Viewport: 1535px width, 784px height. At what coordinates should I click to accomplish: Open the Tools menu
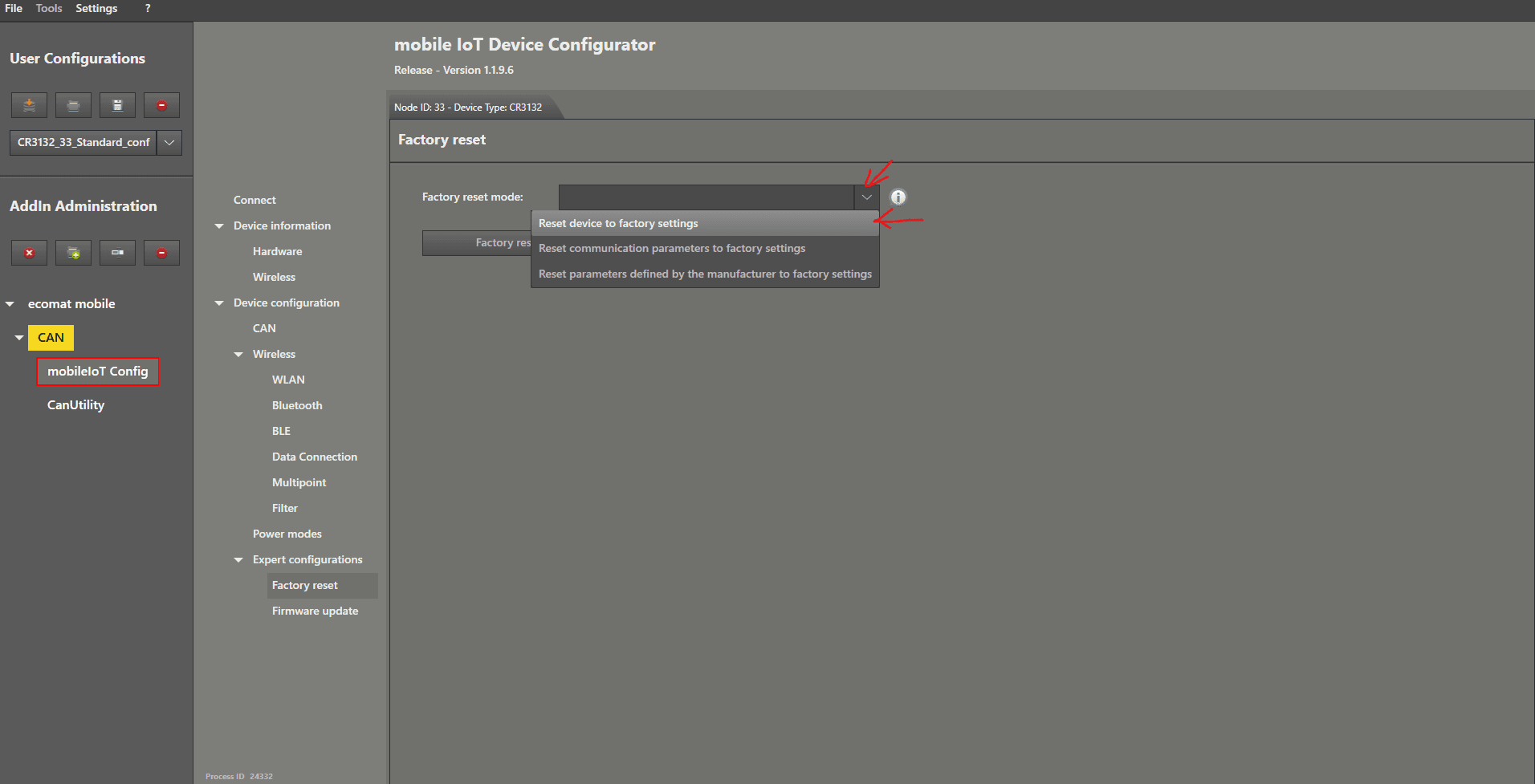point(49,8)
